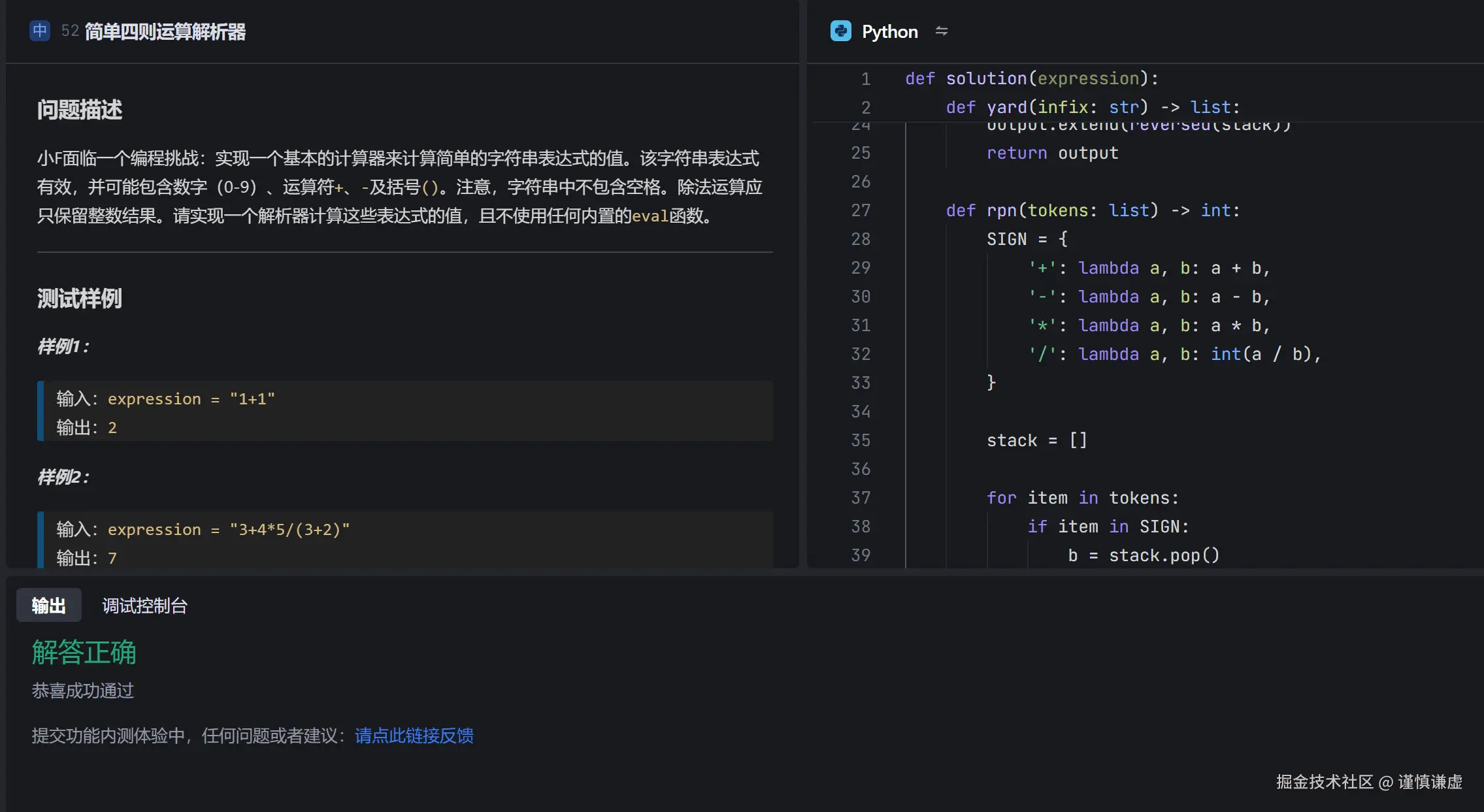1484x812 pixels.
Task: Click sample 1 input expression "1+1"
Action: pyautogui.click(x=191, y=398)
